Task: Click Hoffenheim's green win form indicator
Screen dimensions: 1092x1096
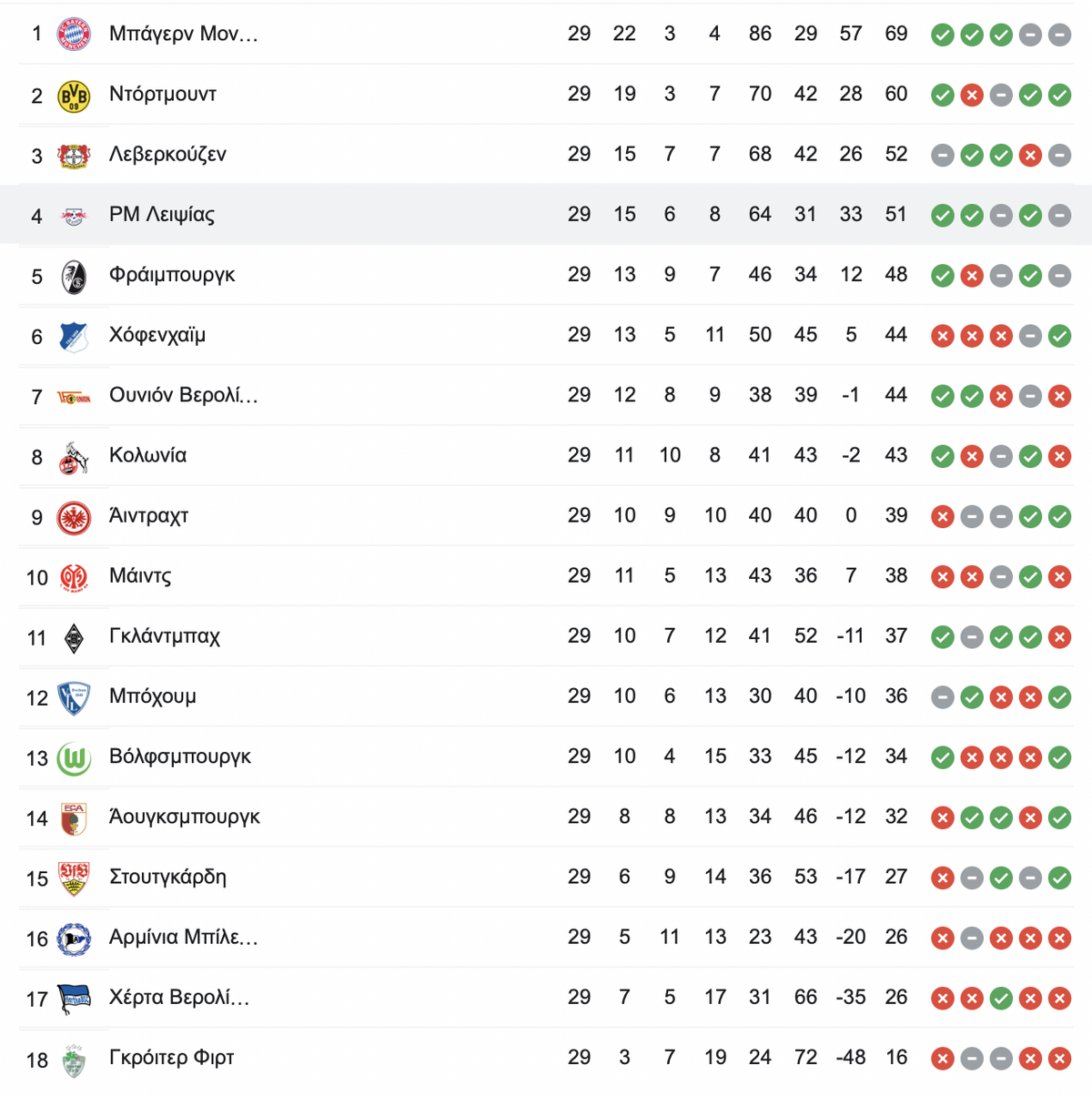Action: pos(1059,336)
